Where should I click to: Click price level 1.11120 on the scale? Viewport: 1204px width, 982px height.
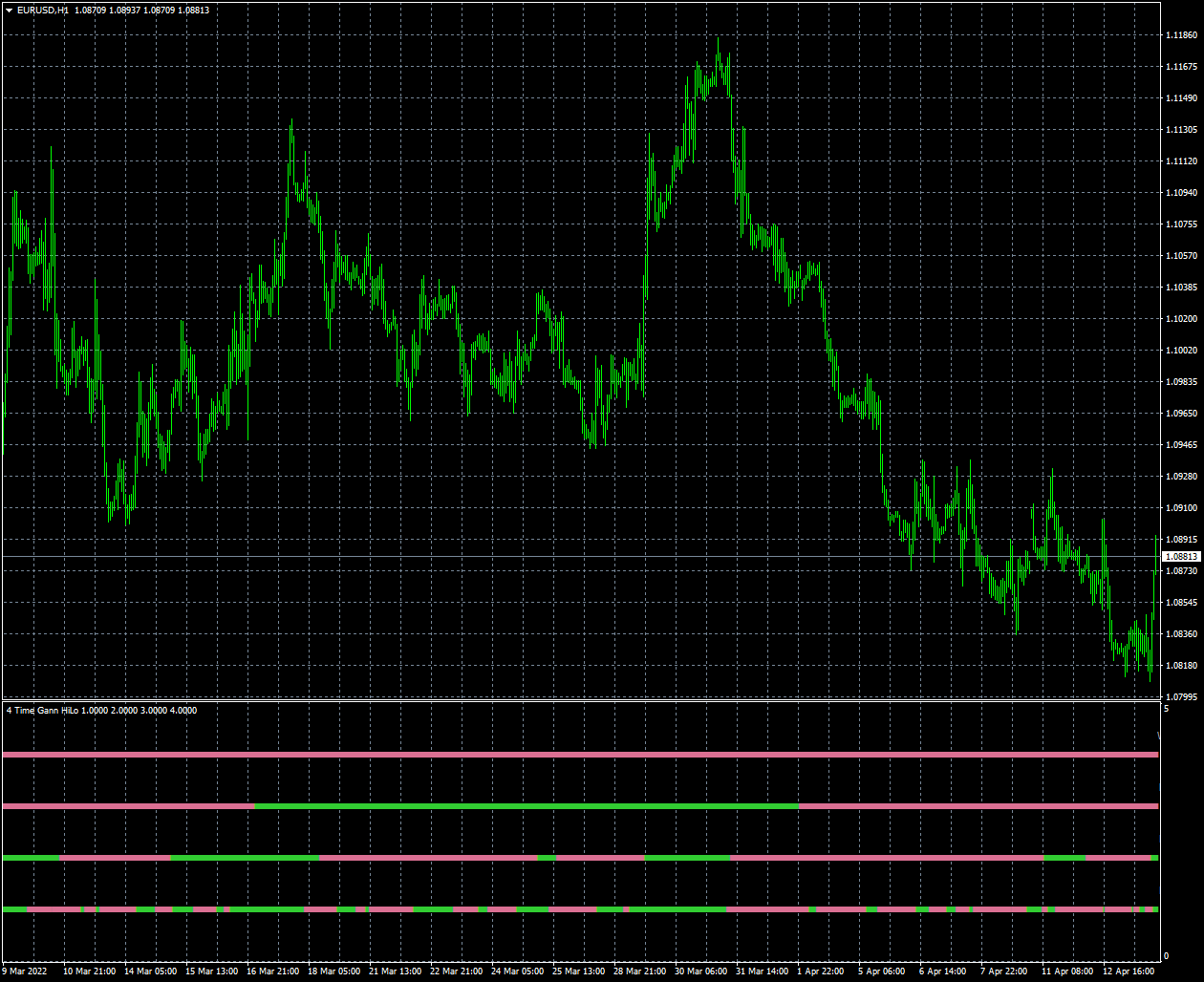click(1181, 161)
